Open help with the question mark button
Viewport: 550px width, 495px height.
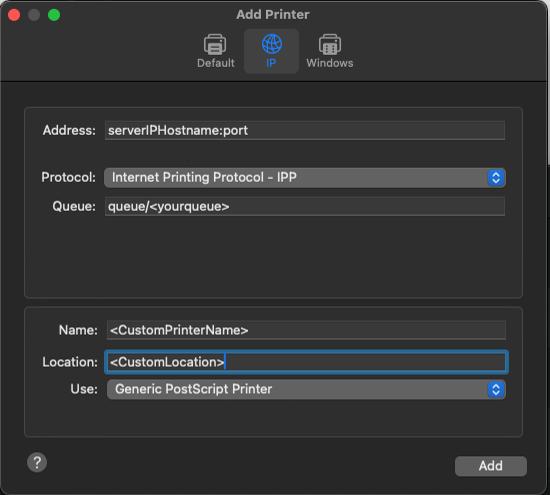37,462
